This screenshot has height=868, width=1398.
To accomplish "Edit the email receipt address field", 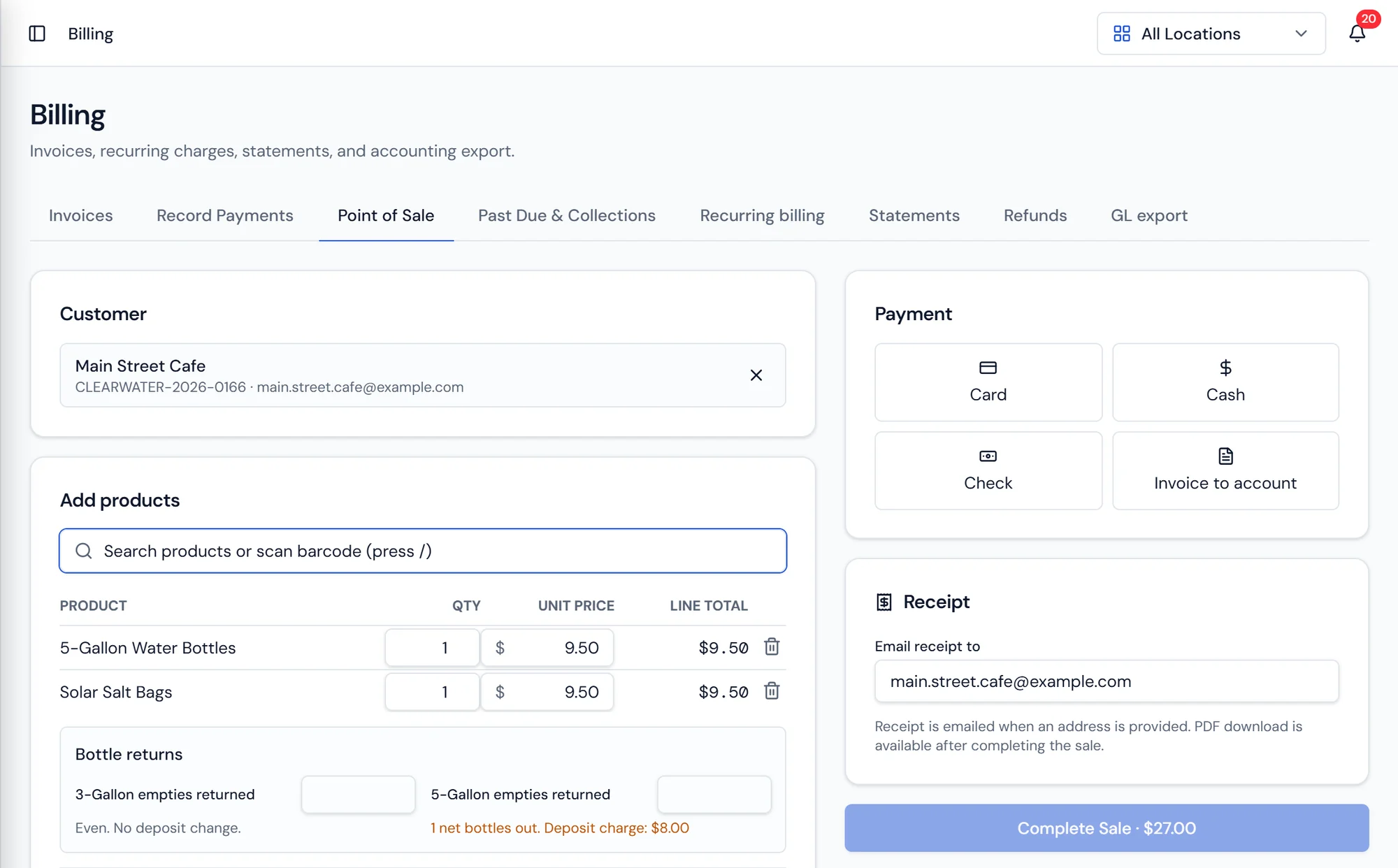I will (x=1107, y=681).
